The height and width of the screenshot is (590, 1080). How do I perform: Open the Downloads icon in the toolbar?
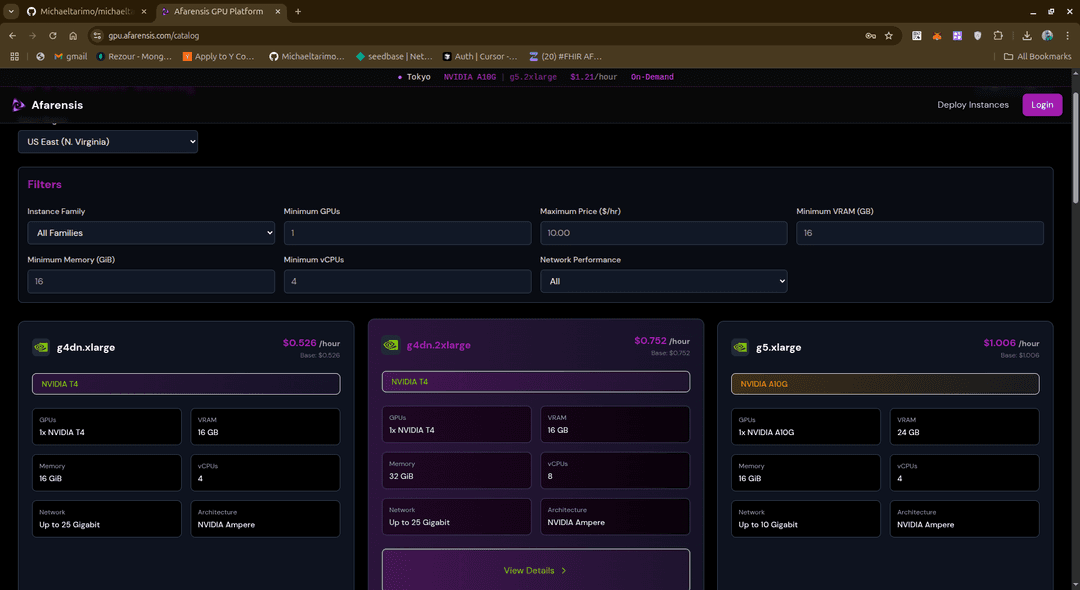click(1027, 33)
